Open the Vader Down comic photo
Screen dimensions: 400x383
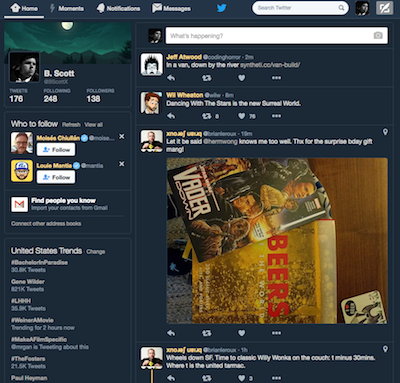[277, 241]
